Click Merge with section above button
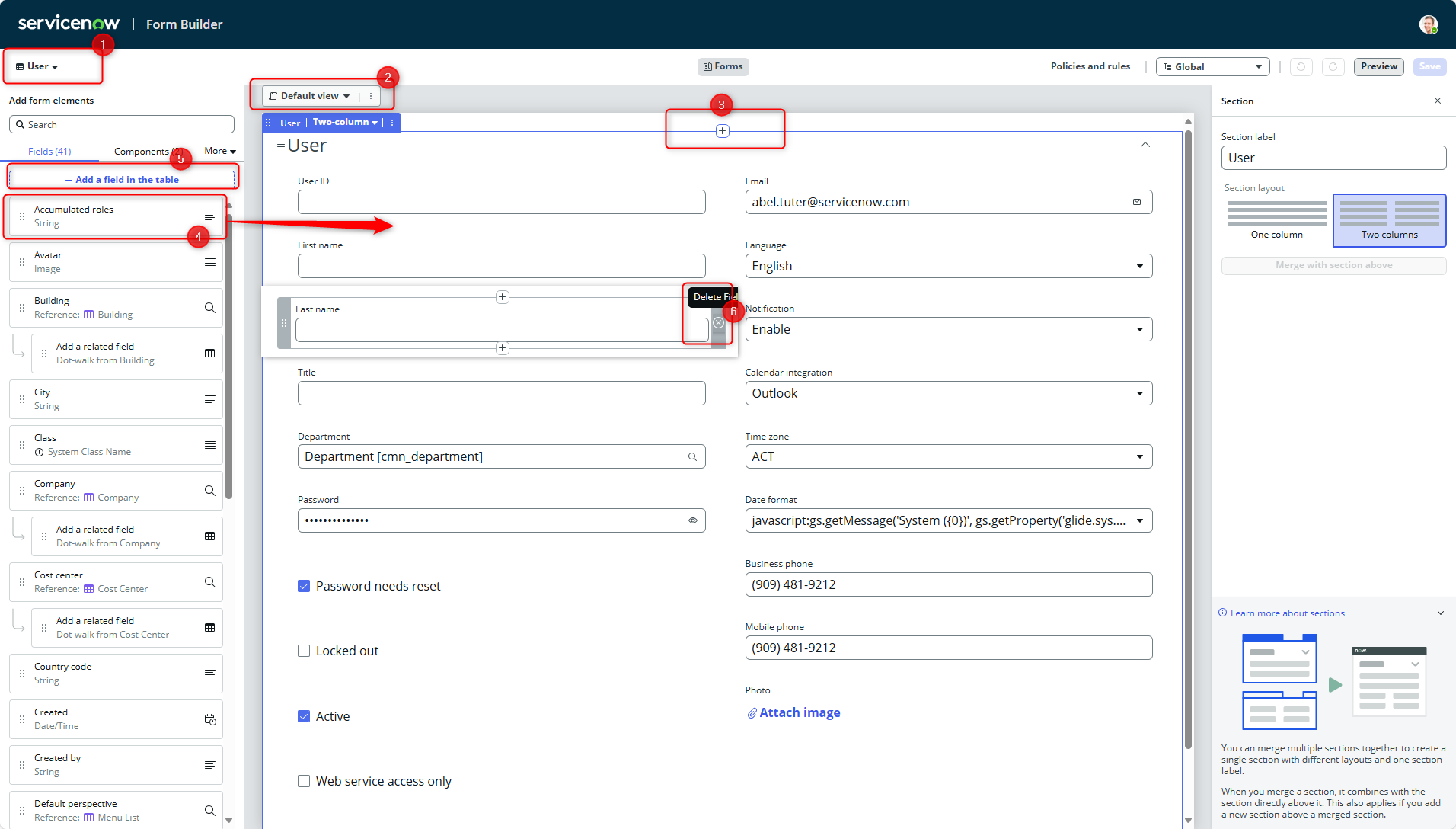Image resolution: width=1456 pixels, height=829 pixels. point(1333,266)
